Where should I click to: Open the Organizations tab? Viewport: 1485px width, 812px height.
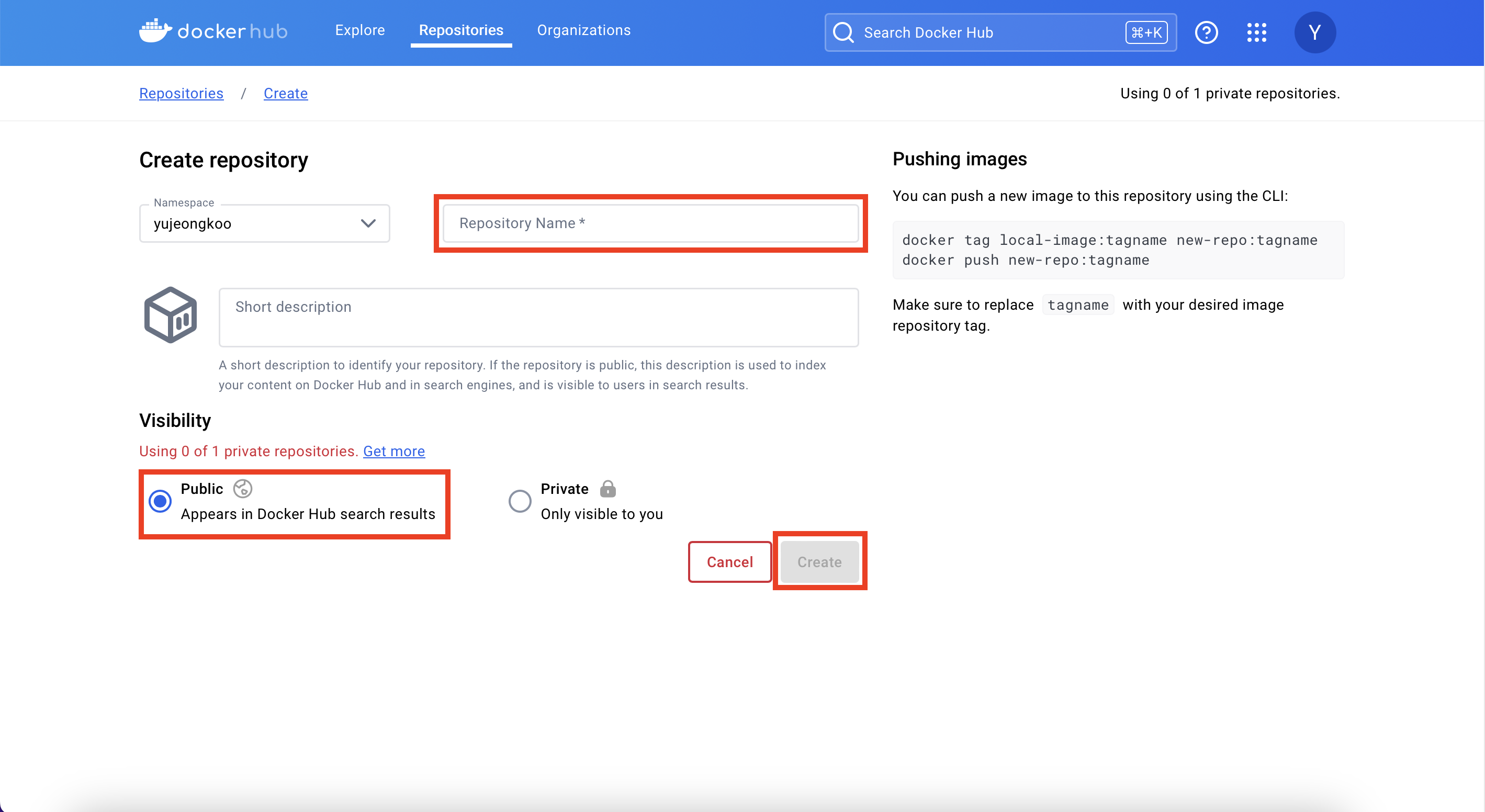click(583, 30)
